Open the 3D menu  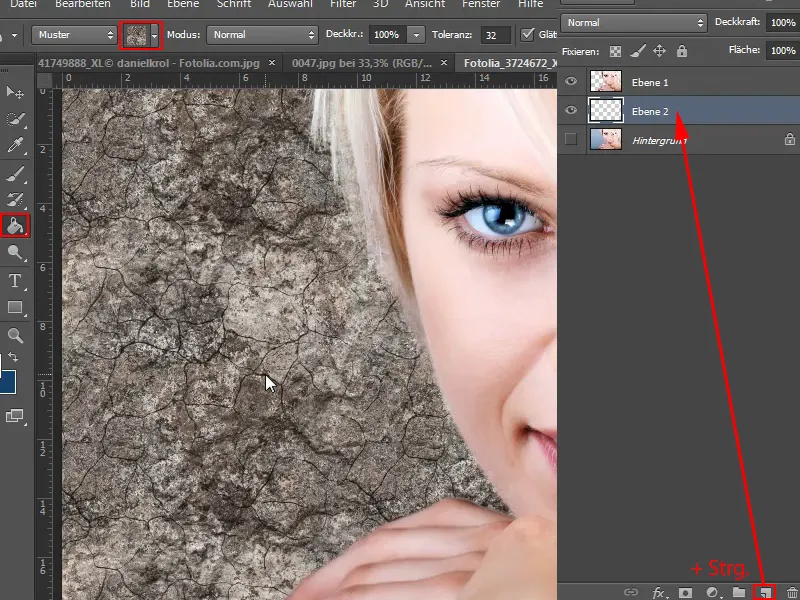pyautogui.click(x=380, y=4)
